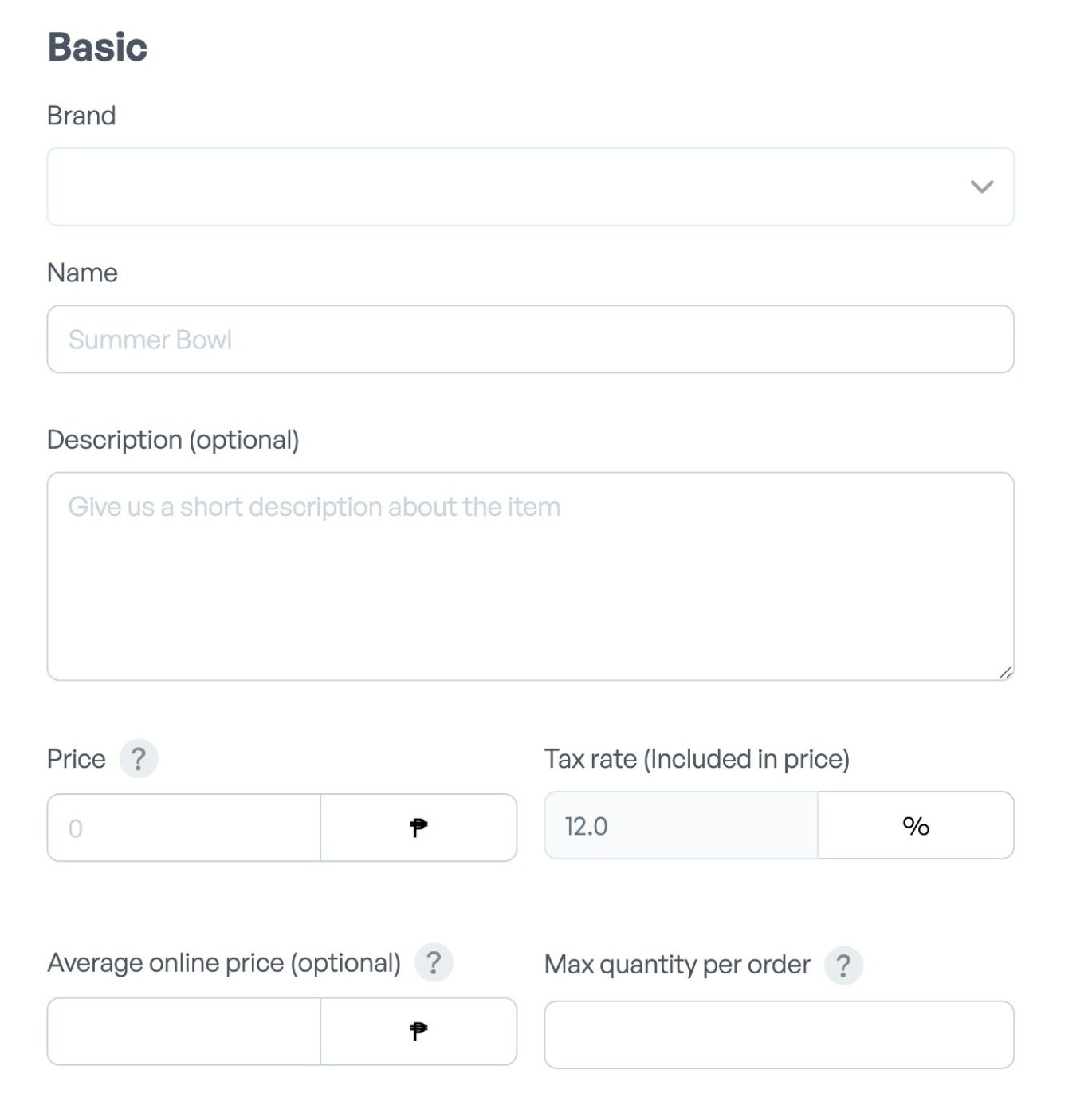Open the Price help question mark icon

click(x=139, y=758)
